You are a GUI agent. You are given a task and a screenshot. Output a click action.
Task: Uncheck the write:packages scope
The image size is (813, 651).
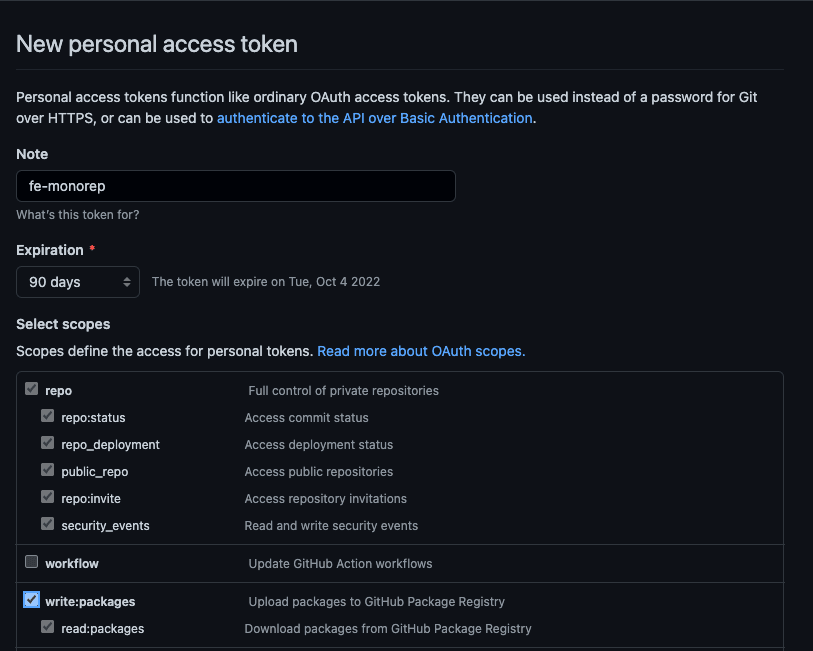click(31, 601)
